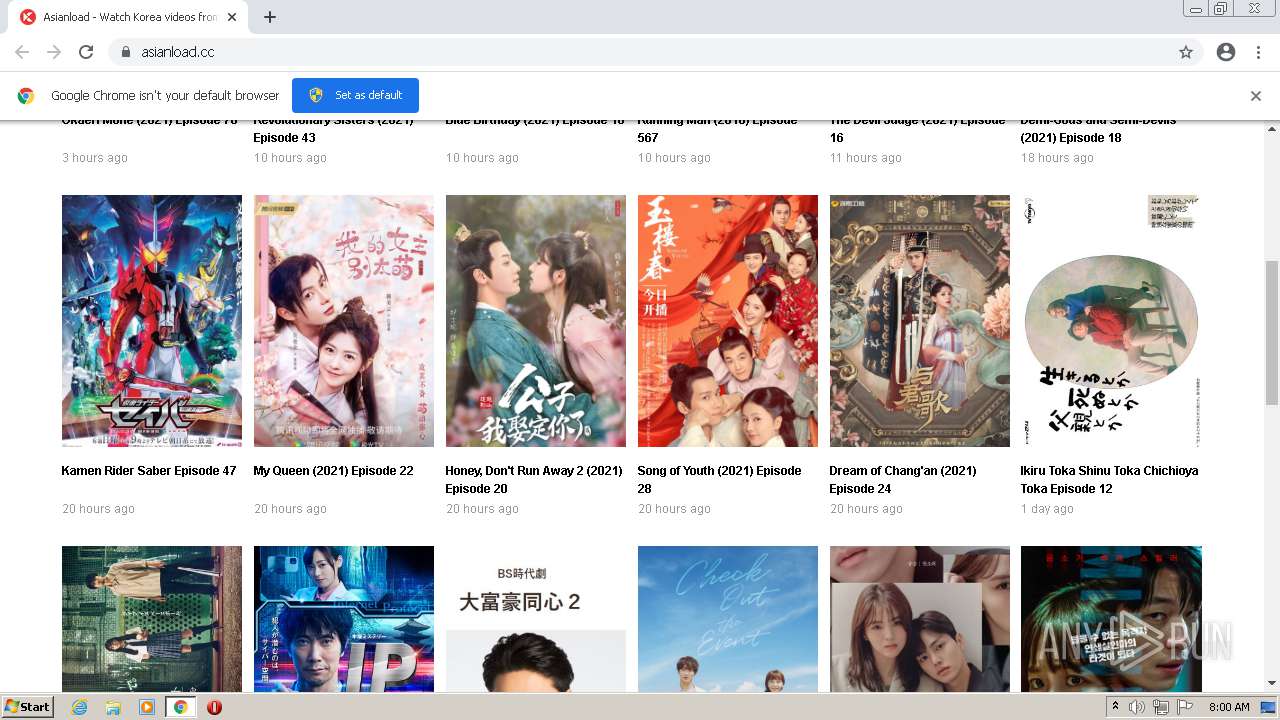
Task: Click '20 hours ago' under Kamen Rider Saber
Action: click(x=98, y=509)
